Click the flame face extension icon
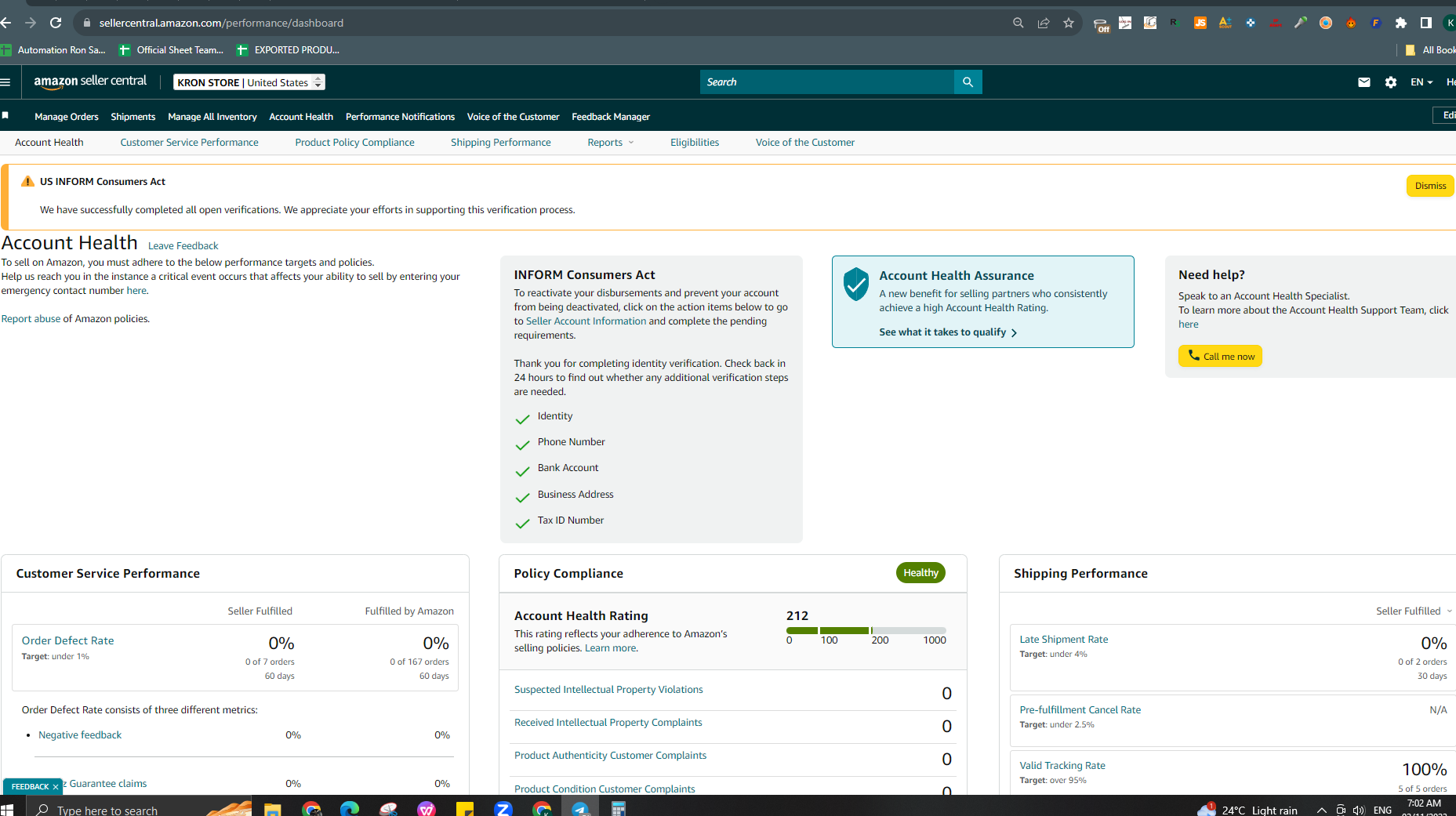Screen dimensions: 1456x816 pyautogui.click(x=1351, y=23)
